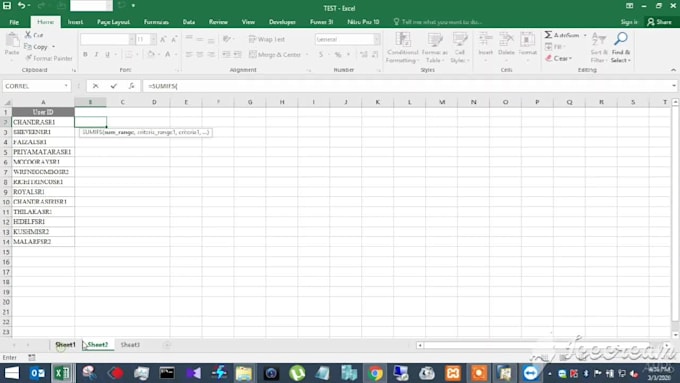
Task: Switch to the Developer tab
Action: click(x=282, y=22)
